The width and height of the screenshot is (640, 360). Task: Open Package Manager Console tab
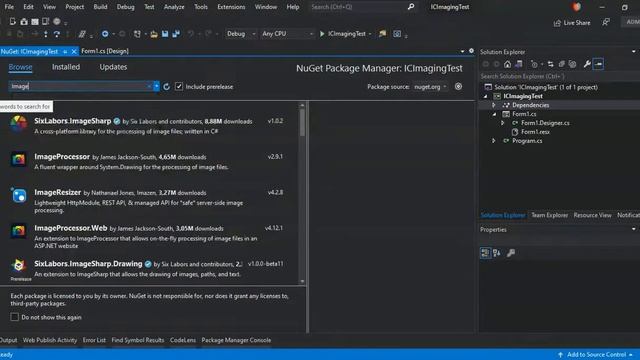236,340
